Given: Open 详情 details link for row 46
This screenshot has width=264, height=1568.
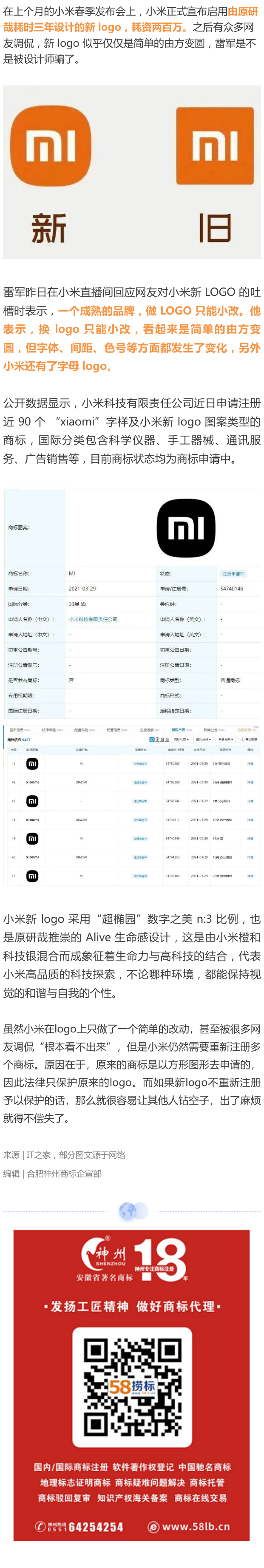Looking at the screenshot, I should pos(250,857).
